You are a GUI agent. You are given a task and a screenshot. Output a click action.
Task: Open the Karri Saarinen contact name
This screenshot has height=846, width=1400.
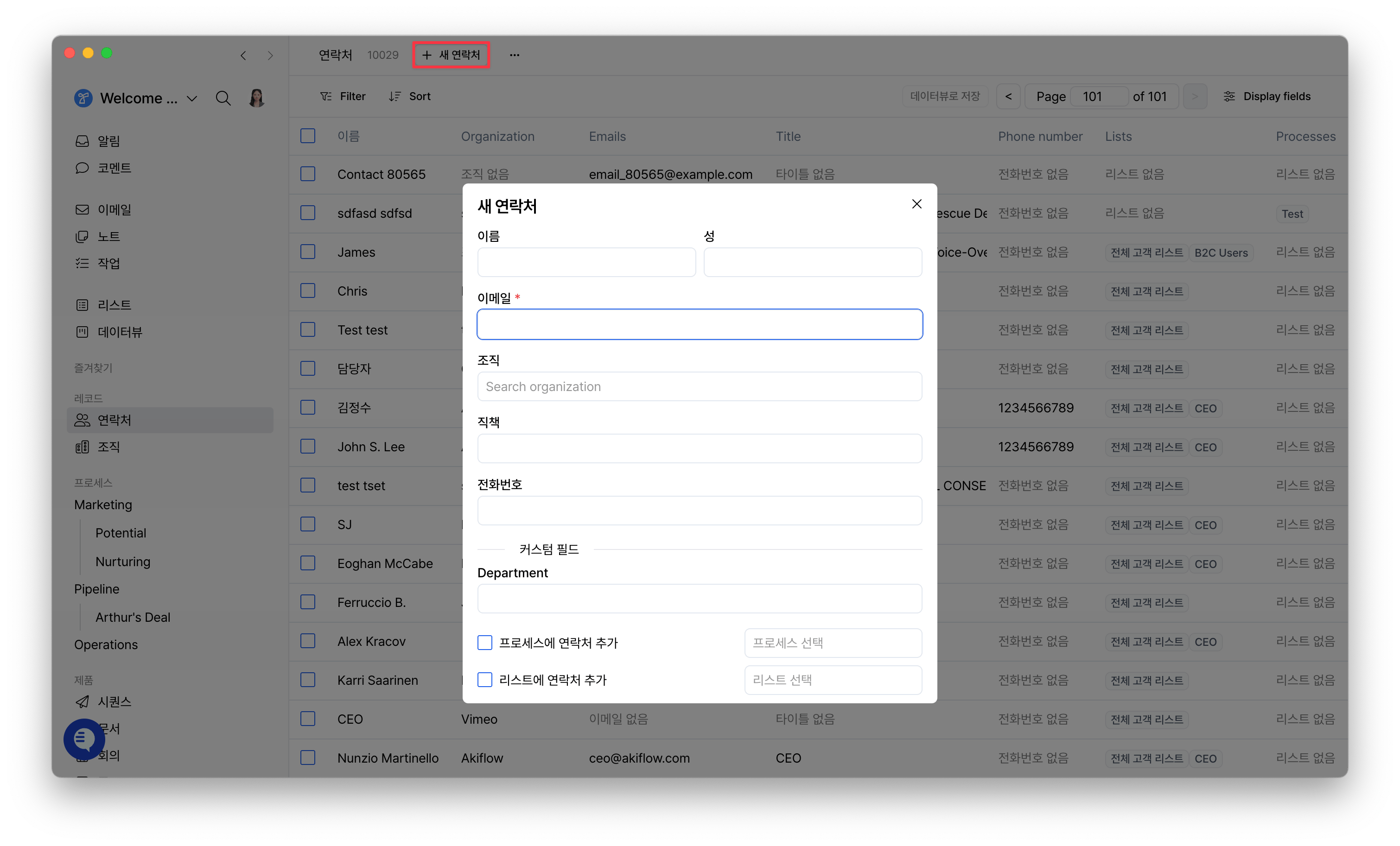(x=377, y=680)
